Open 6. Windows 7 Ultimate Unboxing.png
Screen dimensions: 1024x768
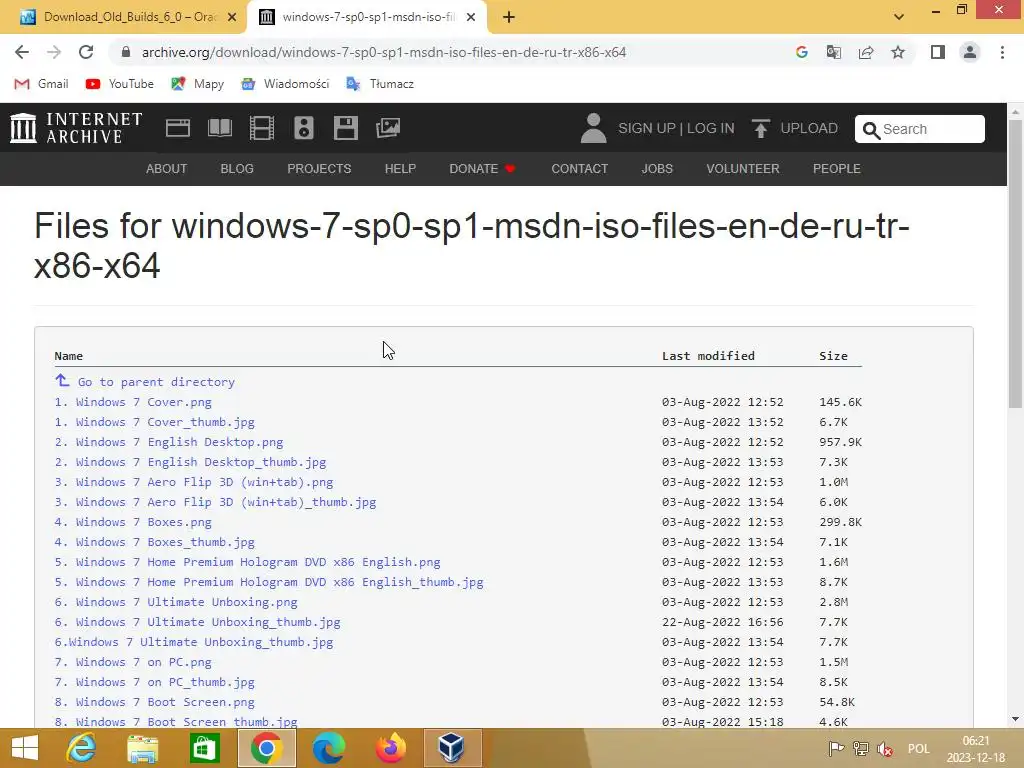point(176,602)
